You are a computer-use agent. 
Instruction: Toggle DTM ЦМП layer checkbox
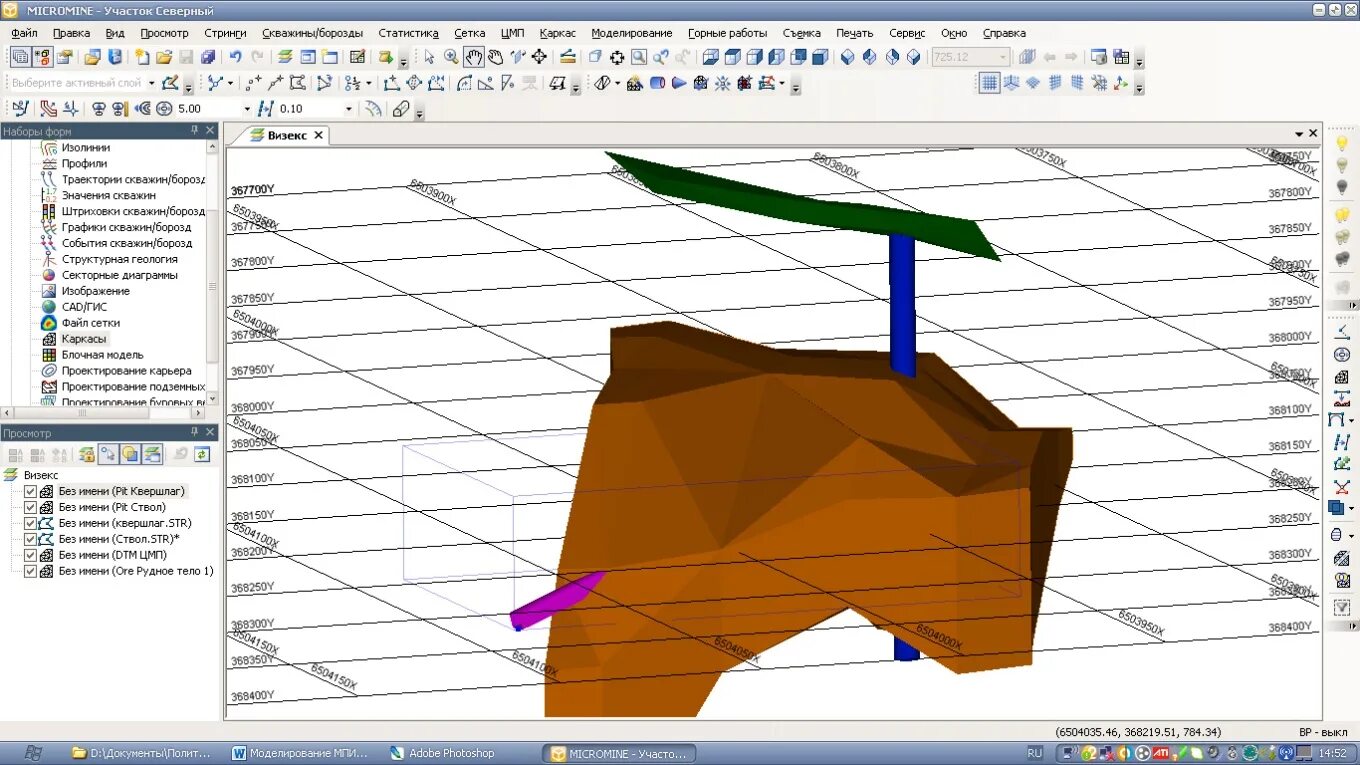30,555
